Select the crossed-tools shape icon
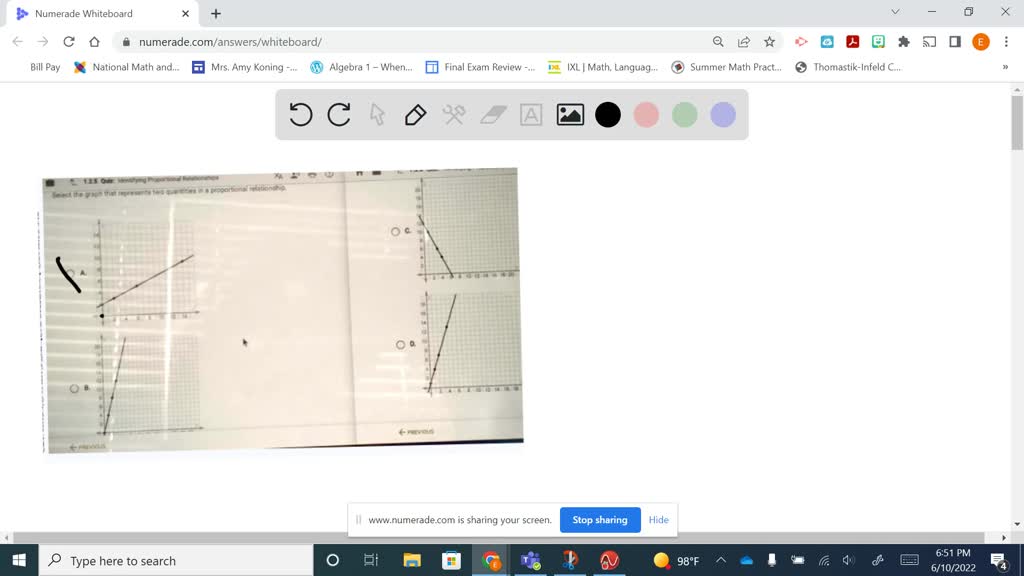Image resolution: width=1024 pixels, height=576 pixels. click(453, 114)
